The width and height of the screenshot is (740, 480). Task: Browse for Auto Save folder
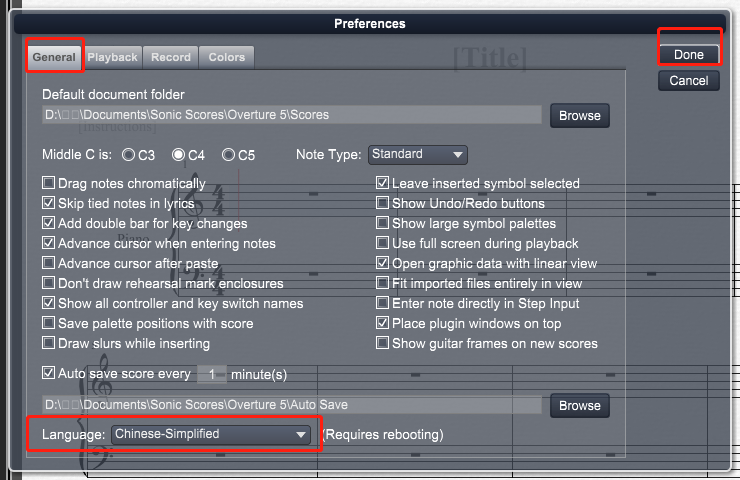point(580,406)
